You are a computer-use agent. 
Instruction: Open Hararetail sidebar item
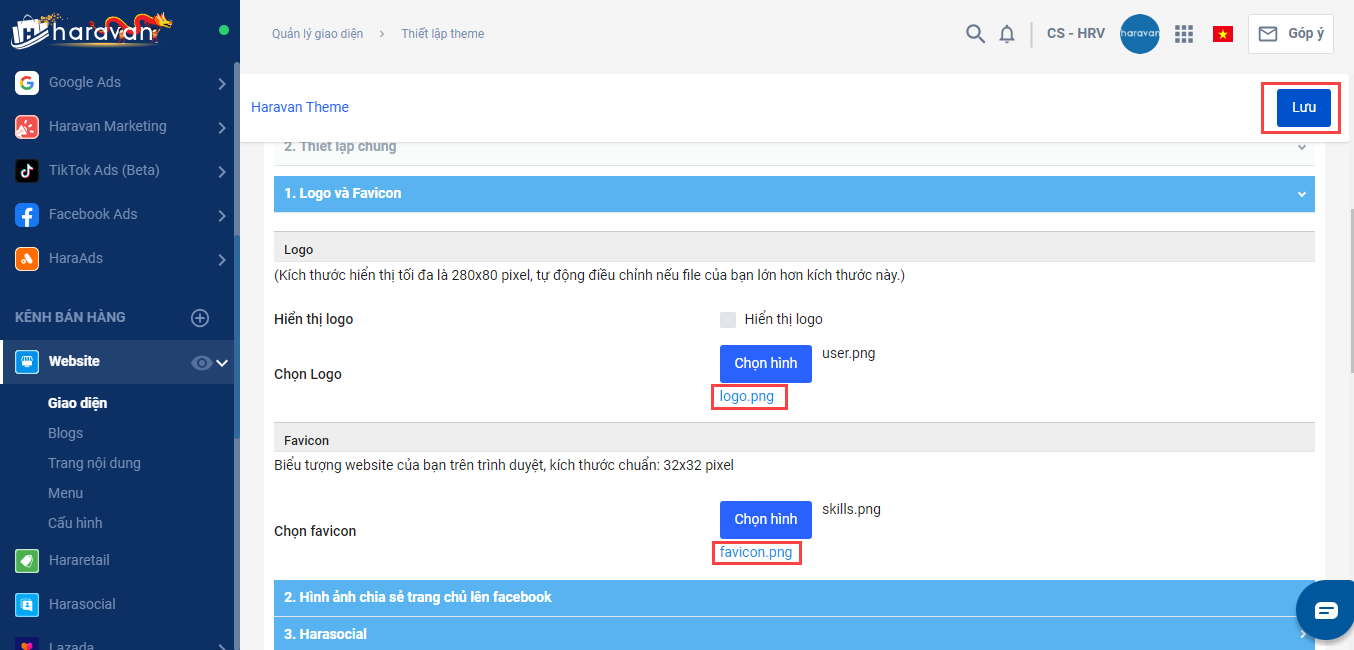pyautogui.click(x=79, y=560)
